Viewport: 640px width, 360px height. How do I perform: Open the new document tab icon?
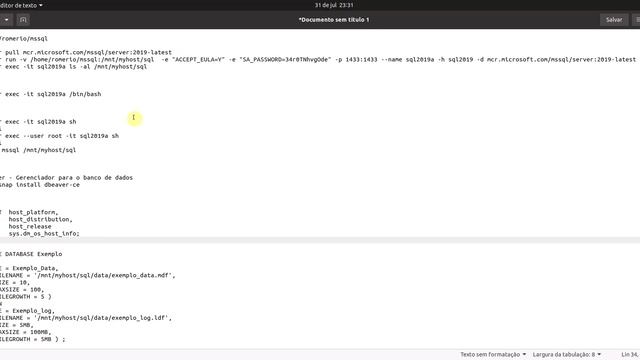[23, 20]
